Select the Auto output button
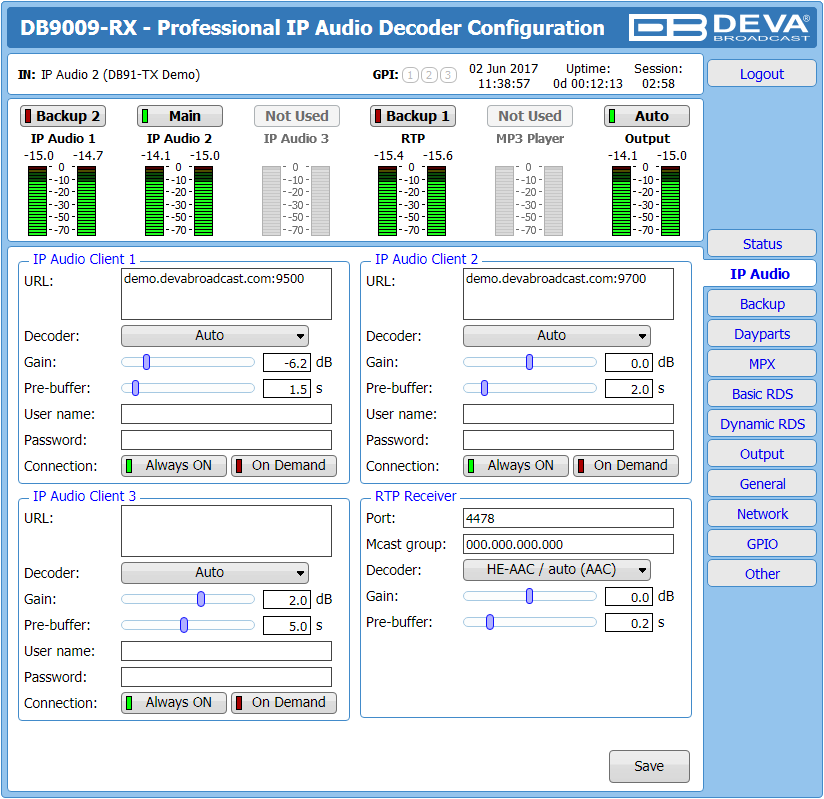 647,116
